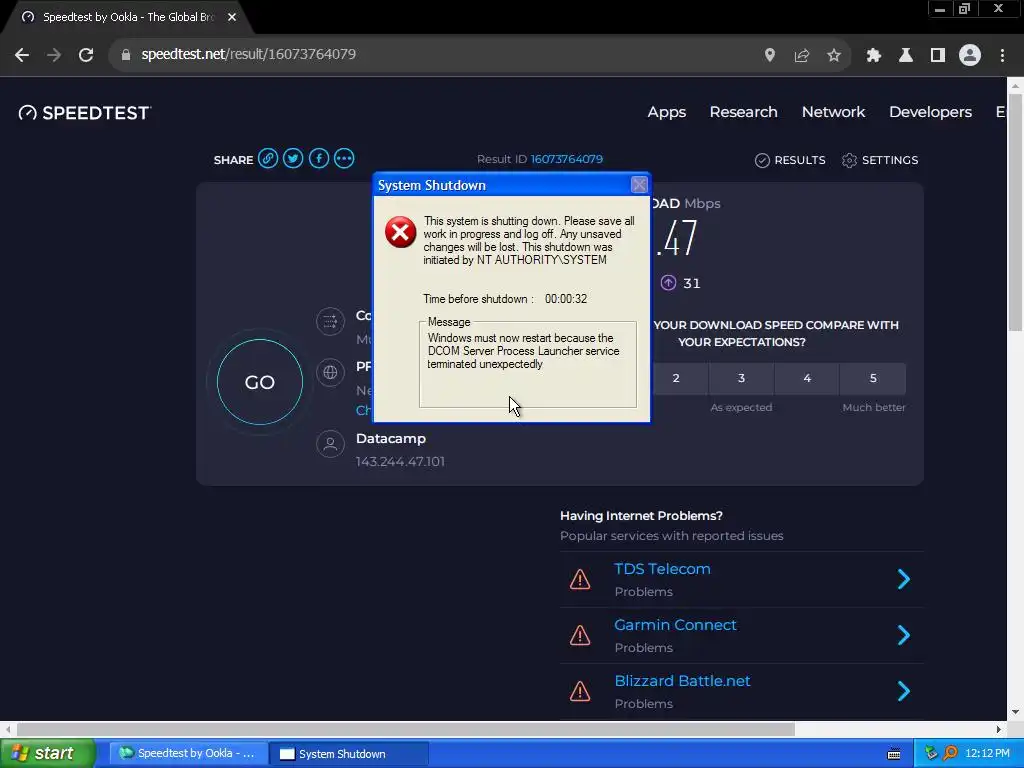Click the tray keyboard icon
Image resolution: width=1024 pixels, height=768 pixels.
(x=894, y=754)
